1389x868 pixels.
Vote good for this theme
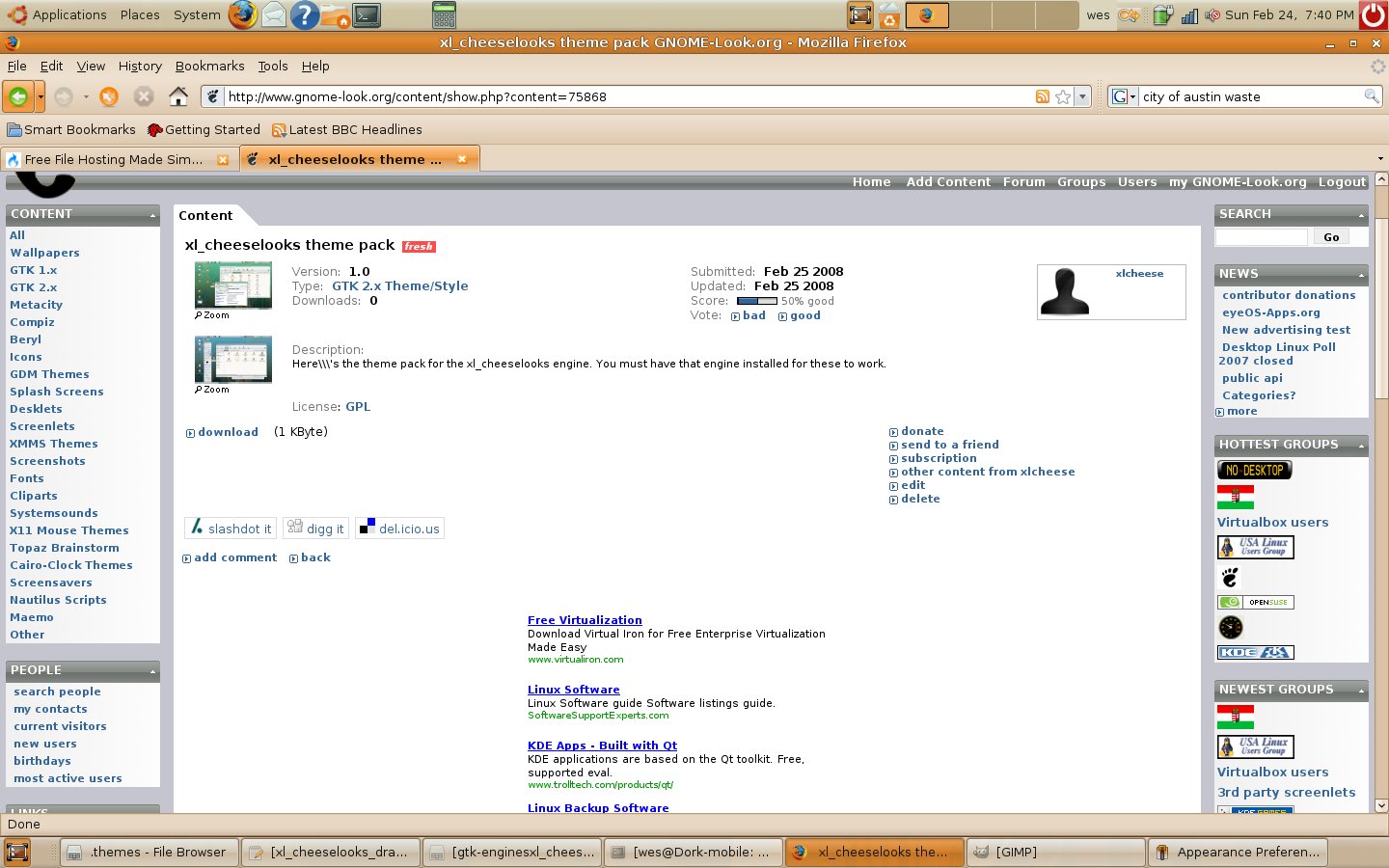pos(804,315)
